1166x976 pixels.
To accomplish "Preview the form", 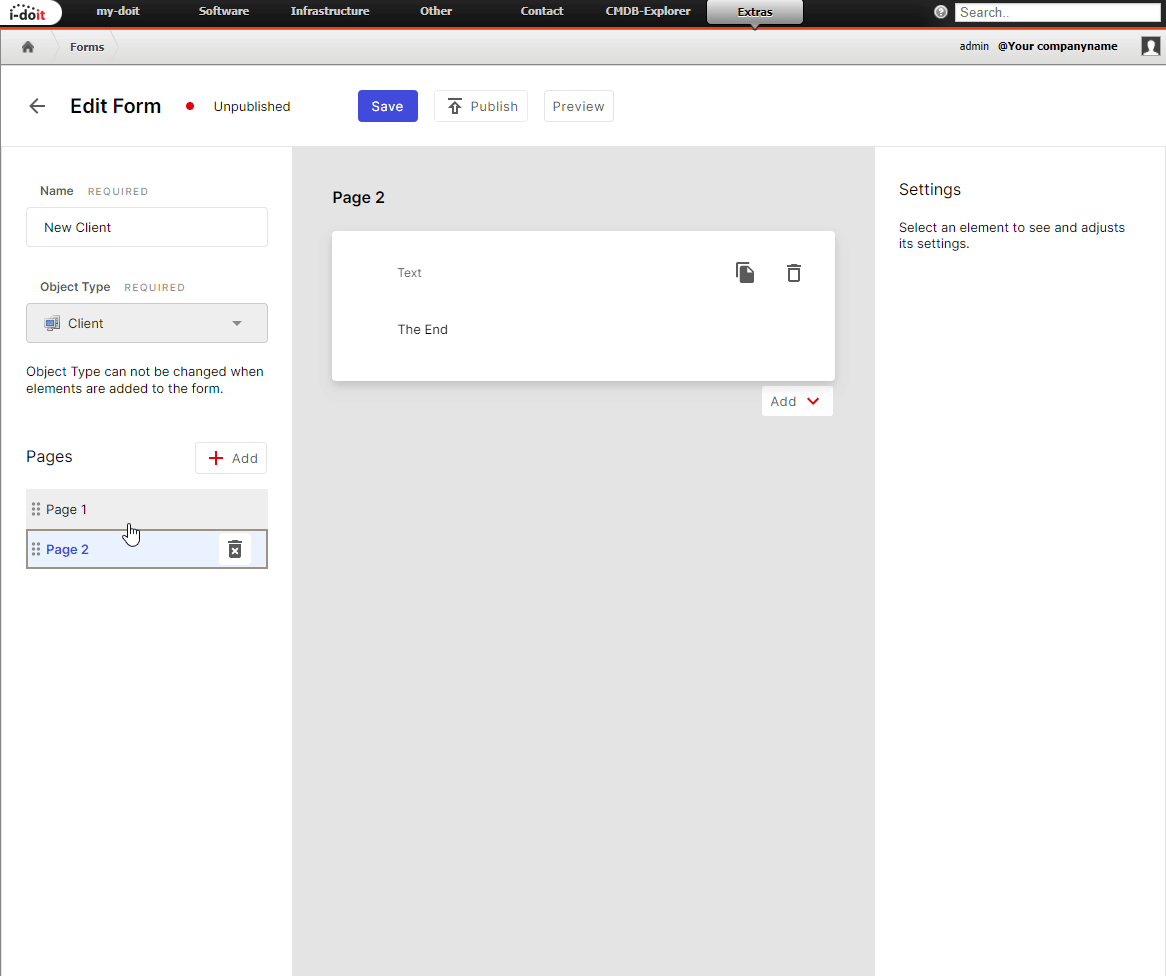I will point(579,106).
